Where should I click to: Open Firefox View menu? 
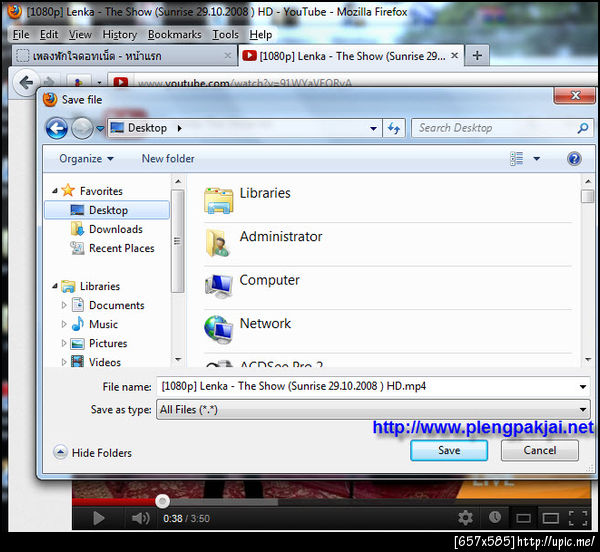pos(80,34)
